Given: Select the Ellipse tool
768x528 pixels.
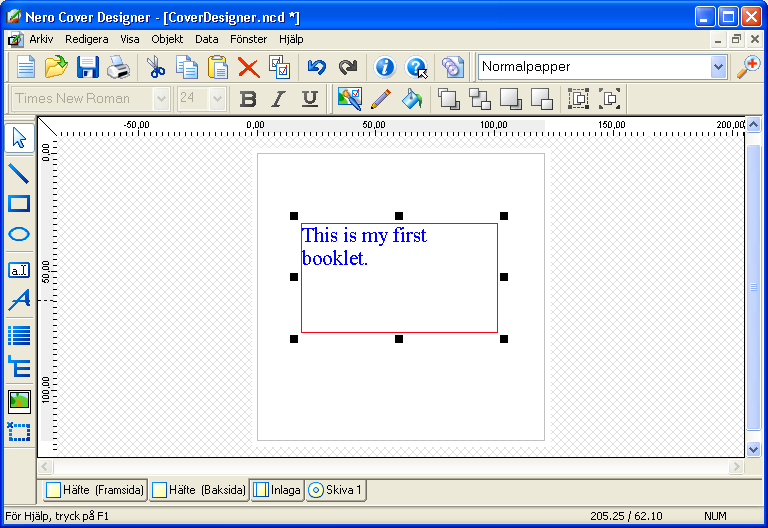Looking at the screenshot, I should coord(19,234).
